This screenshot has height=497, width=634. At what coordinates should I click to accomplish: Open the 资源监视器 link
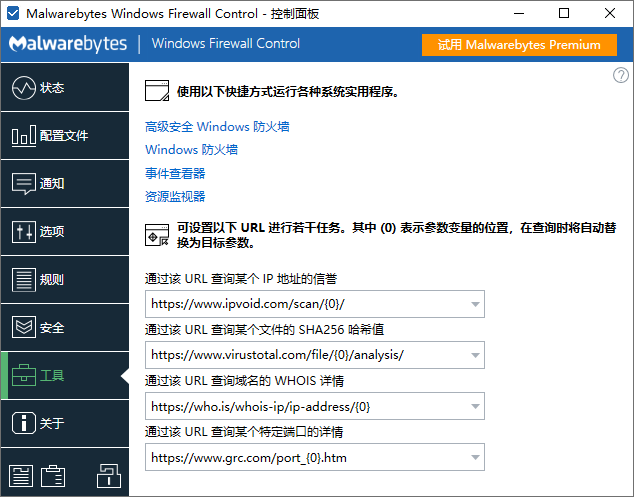click(175, 197)
